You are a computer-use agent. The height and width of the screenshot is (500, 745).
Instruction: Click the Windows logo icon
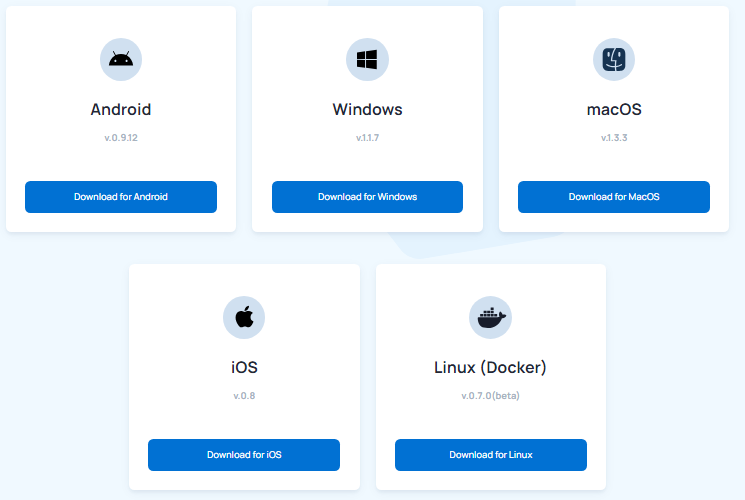[x=367, y=59]
